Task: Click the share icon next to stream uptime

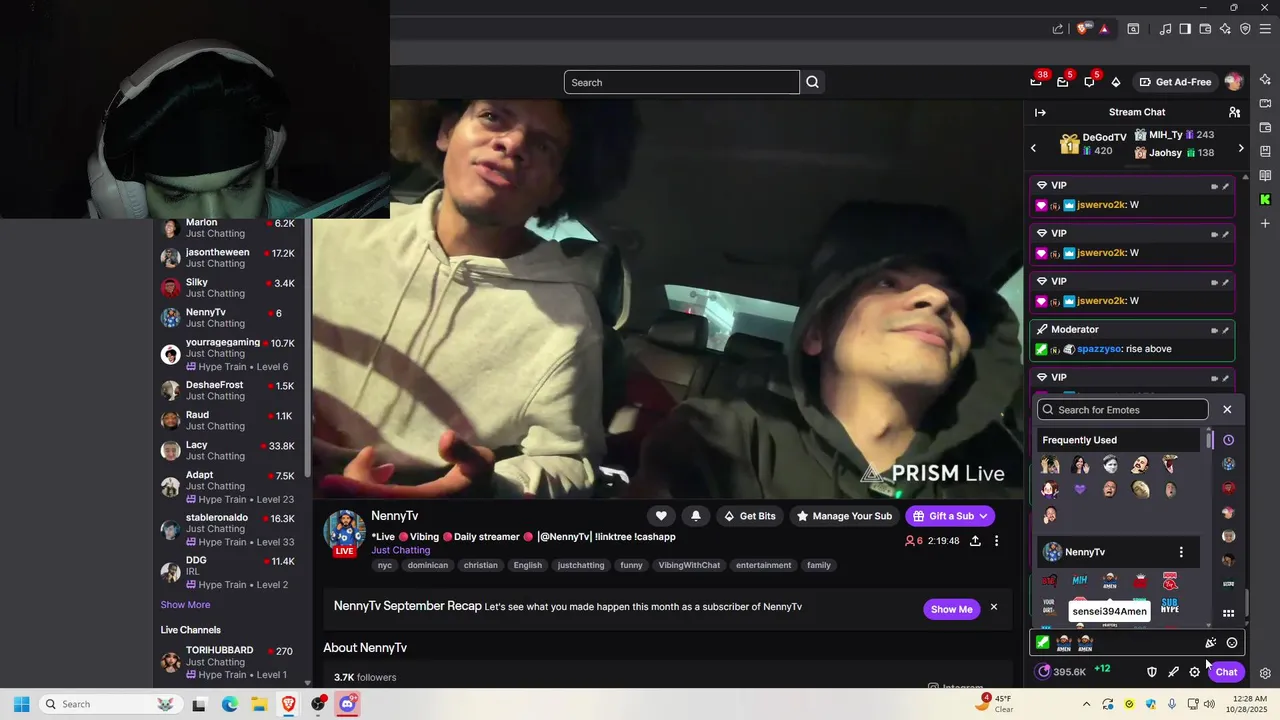Action: pyautogui.click(x=975, y=541)
